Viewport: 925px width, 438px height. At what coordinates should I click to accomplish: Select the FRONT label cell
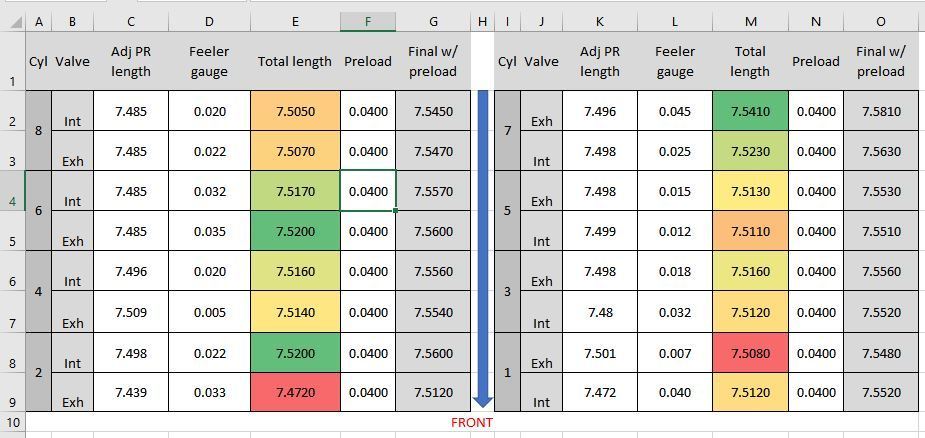point(472,423)
